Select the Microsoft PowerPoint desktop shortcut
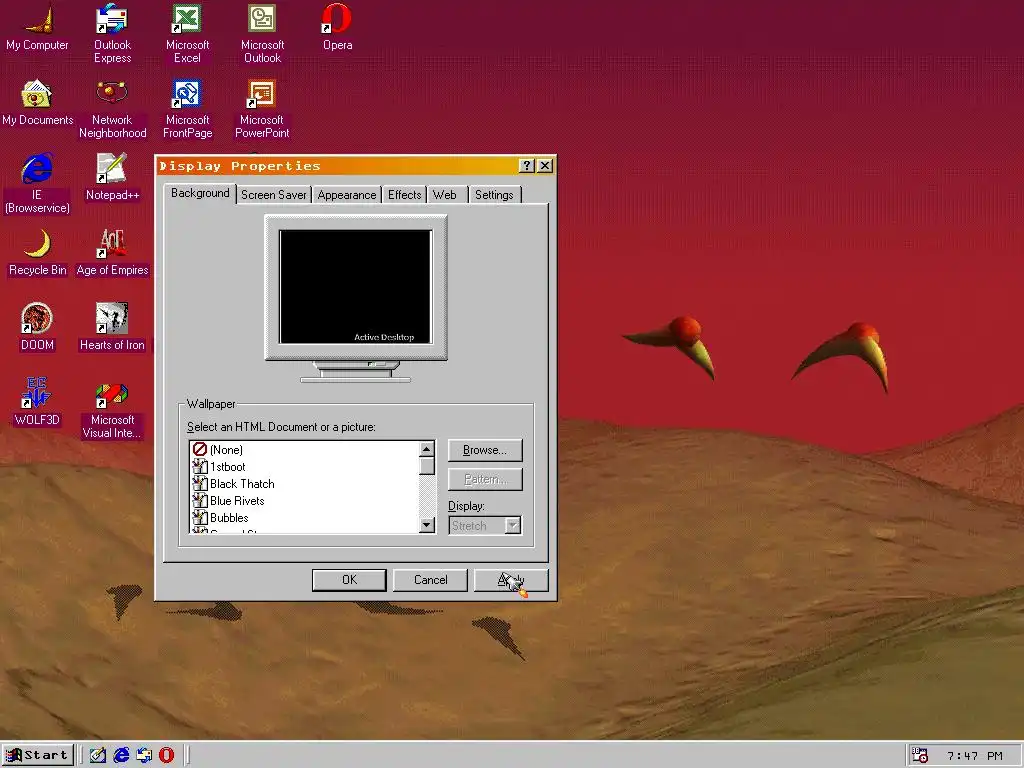 click(x=262, y=108)
